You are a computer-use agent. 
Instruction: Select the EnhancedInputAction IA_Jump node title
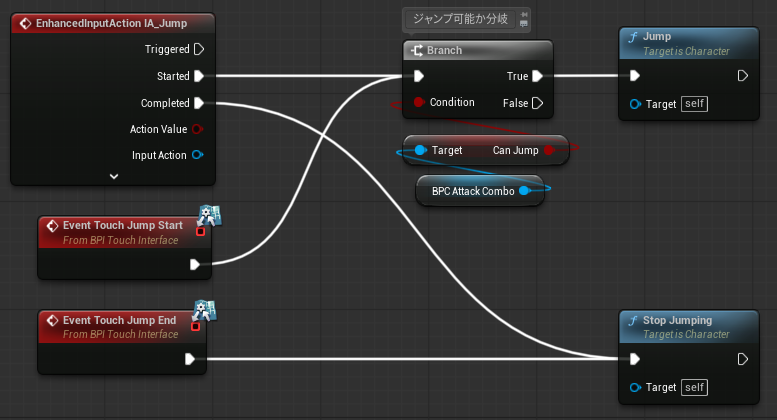pos(111,23)
